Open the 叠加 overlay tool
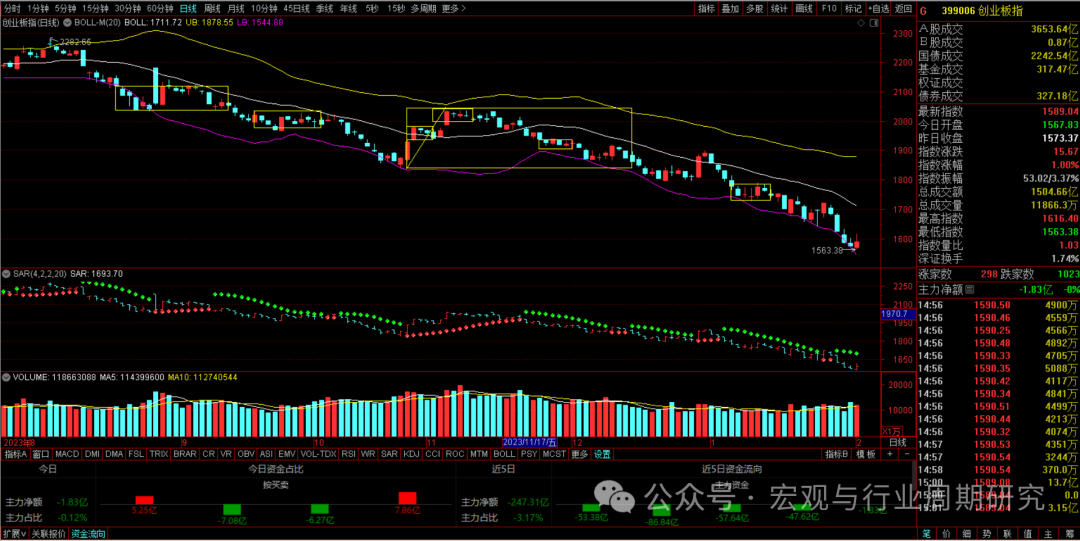 (731, 8)
